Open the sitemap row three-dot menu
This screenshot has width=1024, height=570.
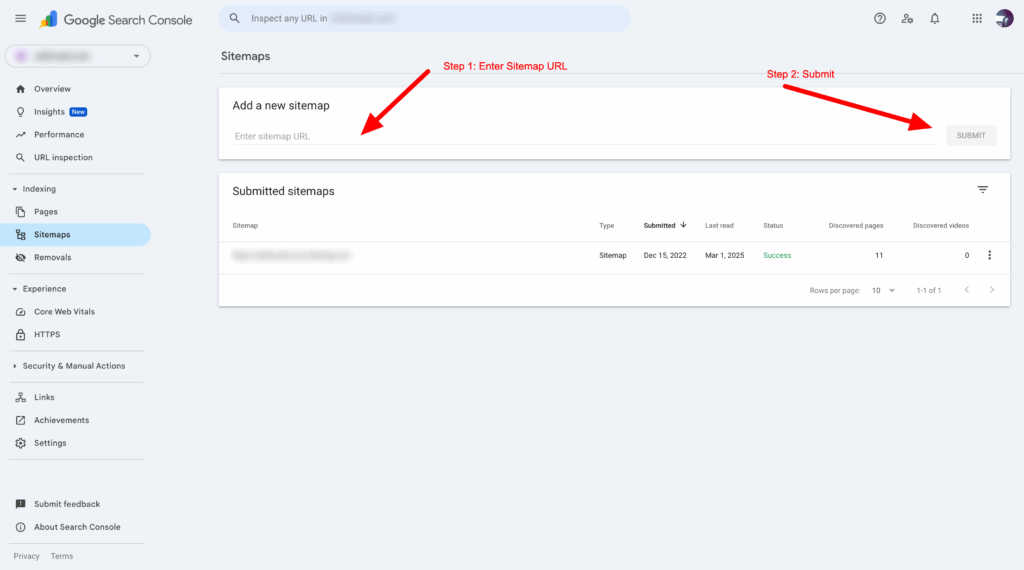pyautogui.click(x=989, y=255)
